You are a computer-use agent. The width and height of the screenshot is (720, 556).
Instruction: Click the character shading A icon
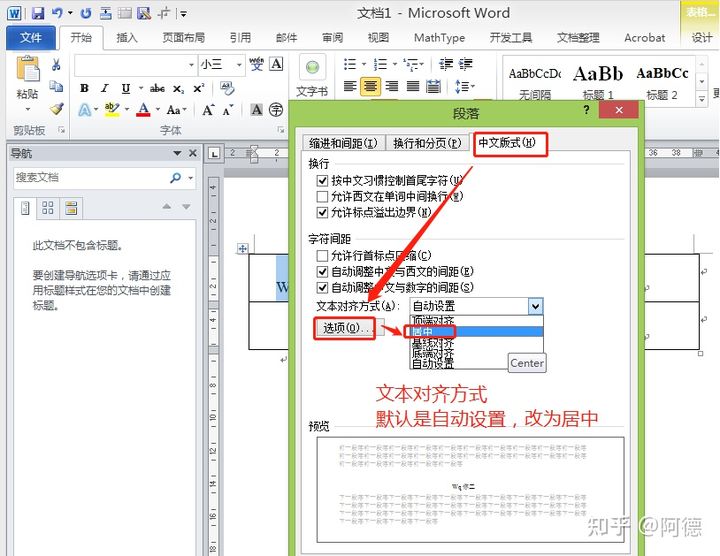[x=256, y=110]
